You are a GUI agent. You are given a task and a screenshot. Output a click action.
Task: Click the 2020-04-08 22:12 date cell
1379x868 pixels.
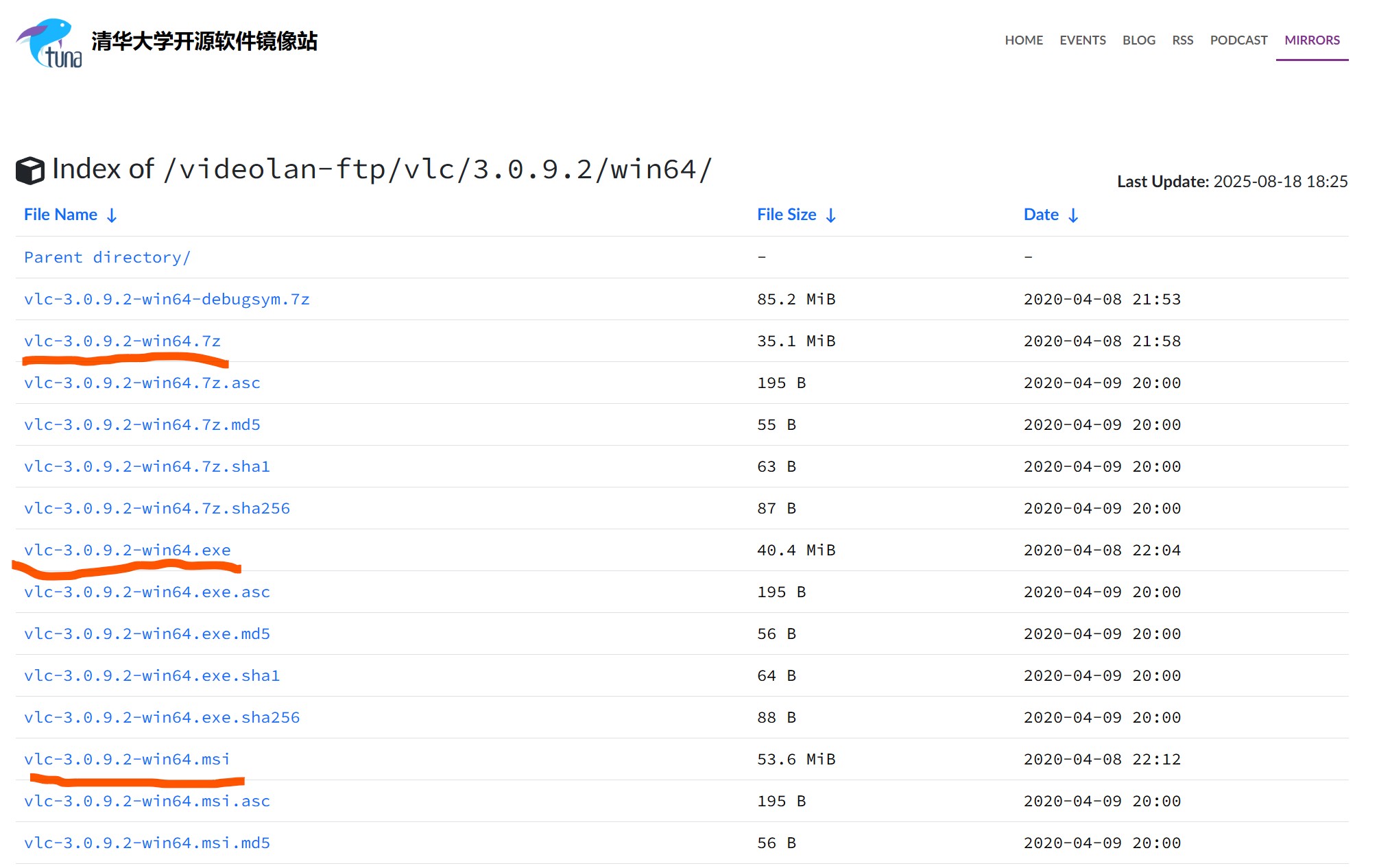[x=1102, y=759]
